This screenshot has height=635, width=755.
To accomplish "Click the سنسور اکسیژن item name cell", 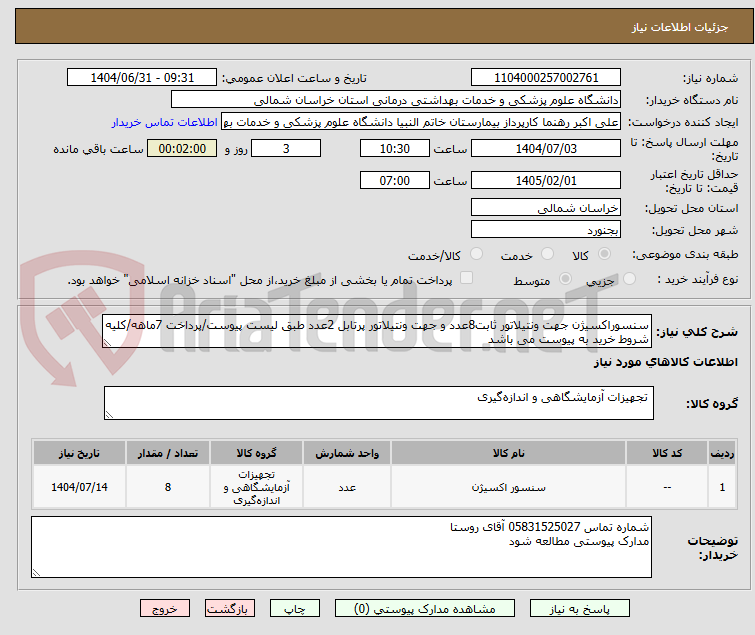I will pyautogui.click(x=508, y=487).
